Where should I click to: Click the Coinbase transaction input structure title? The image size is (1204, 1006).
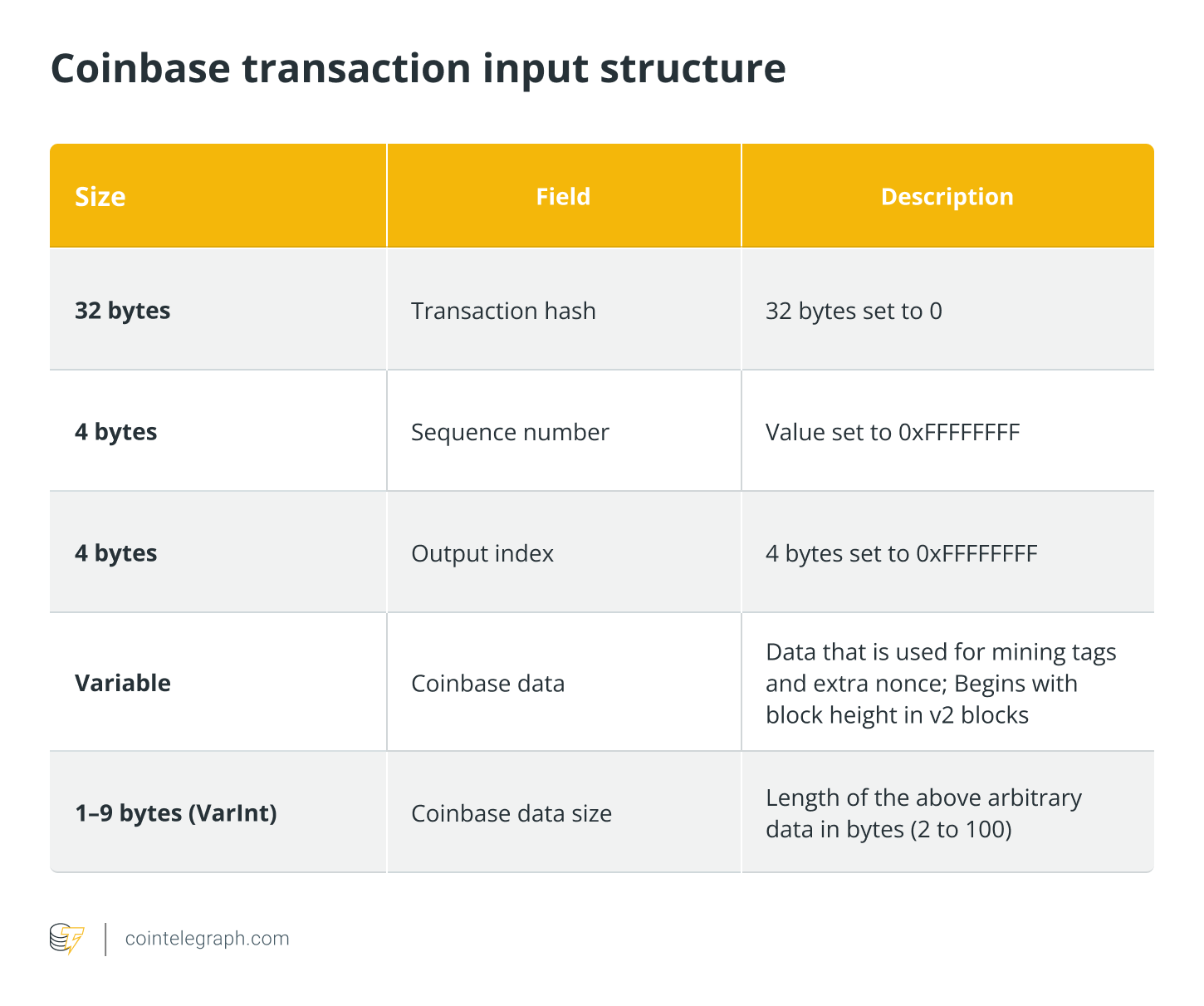418,68
